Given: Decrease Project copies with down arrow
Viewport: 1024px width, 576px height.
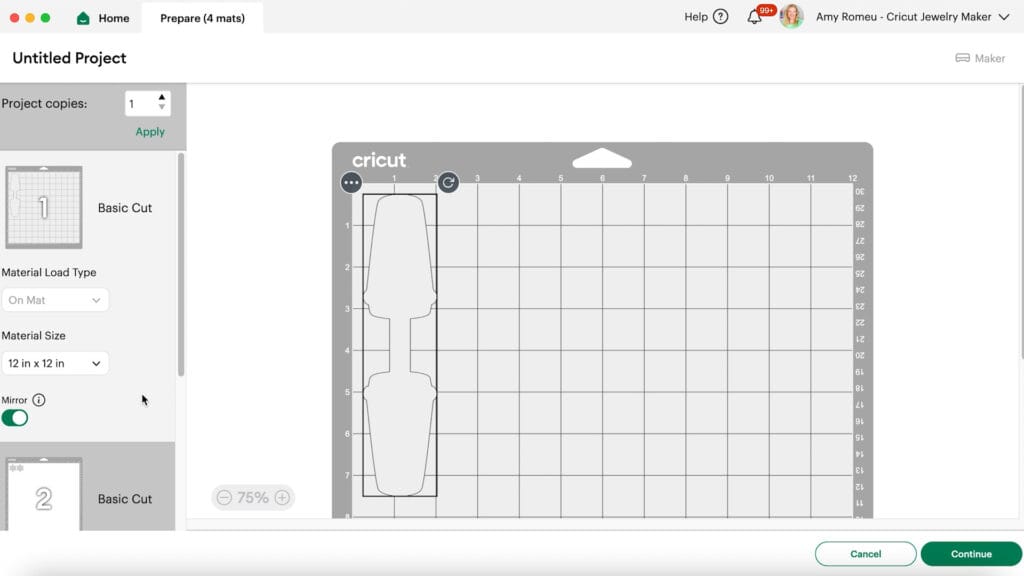Looking at the screenshot, I should pyautogui.click(x=162, y=107).
